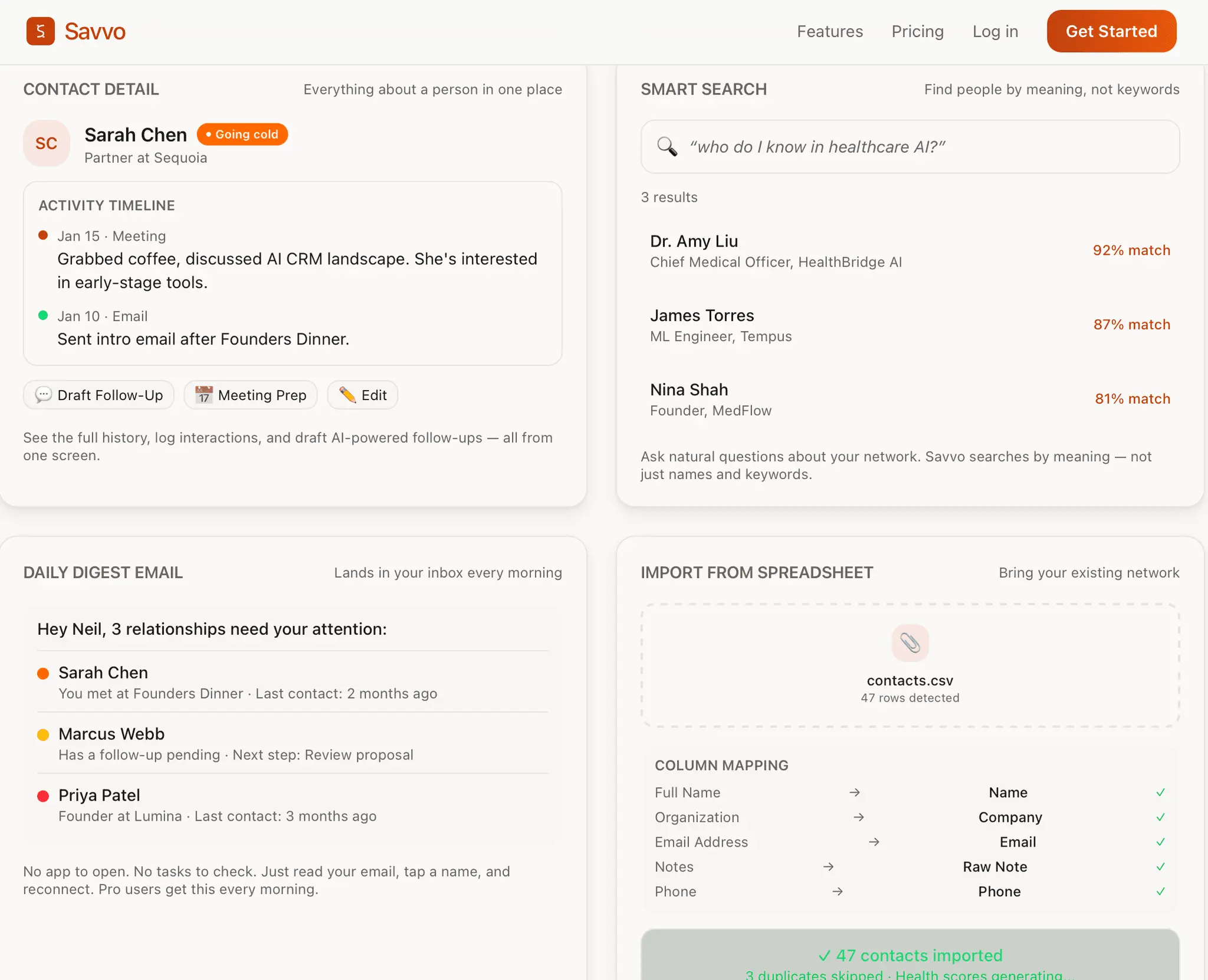1208x980 pixels.
Task: Click the Get Started button
Action: coord(1111,31)
